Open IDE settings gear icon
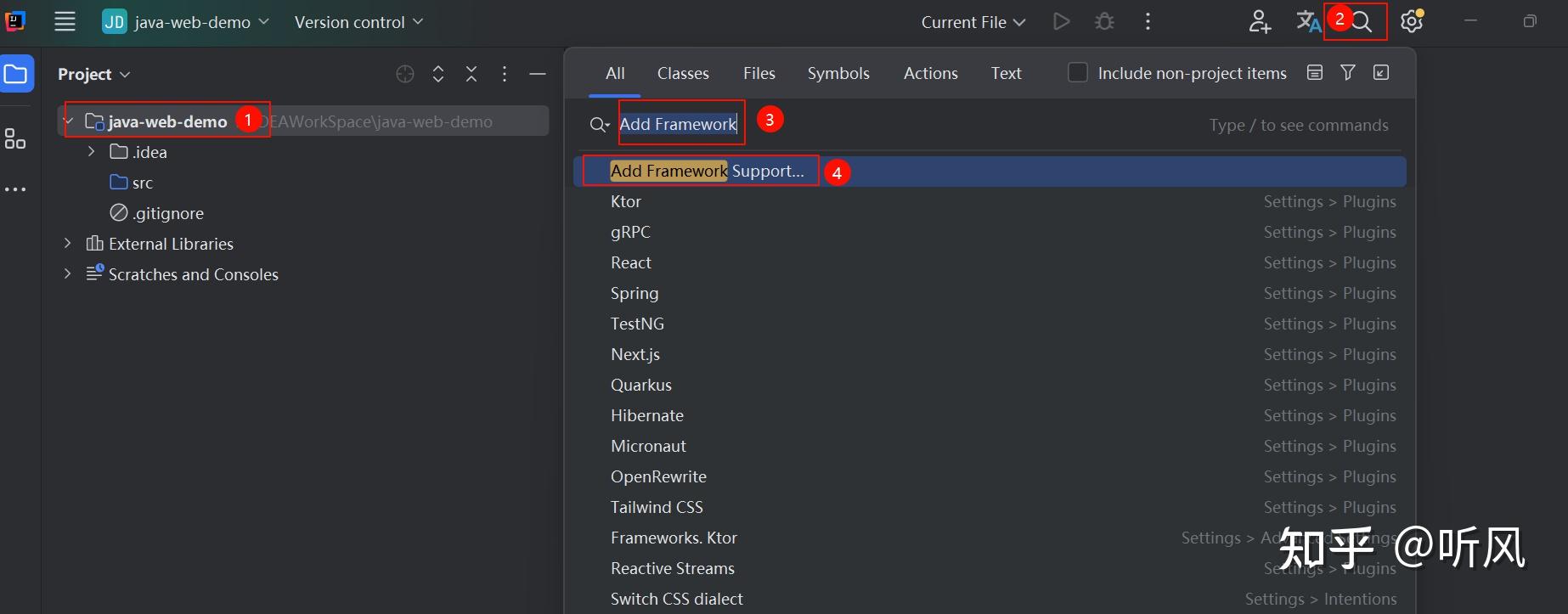Image resolution: width=1568 pixels, height=614 pixels. [x=1412, y=22]
